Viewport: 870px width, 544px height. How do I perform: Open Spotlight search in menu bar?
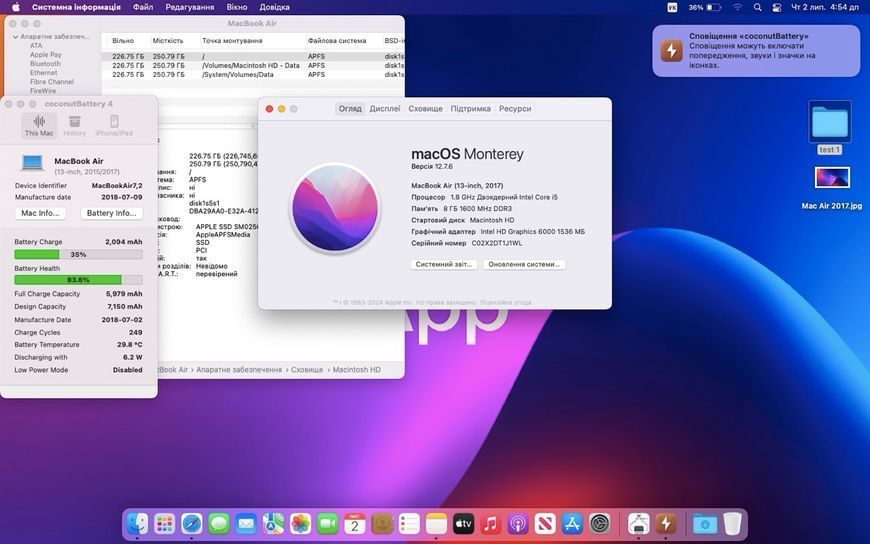pyautogui.click(x=757, y=7)
